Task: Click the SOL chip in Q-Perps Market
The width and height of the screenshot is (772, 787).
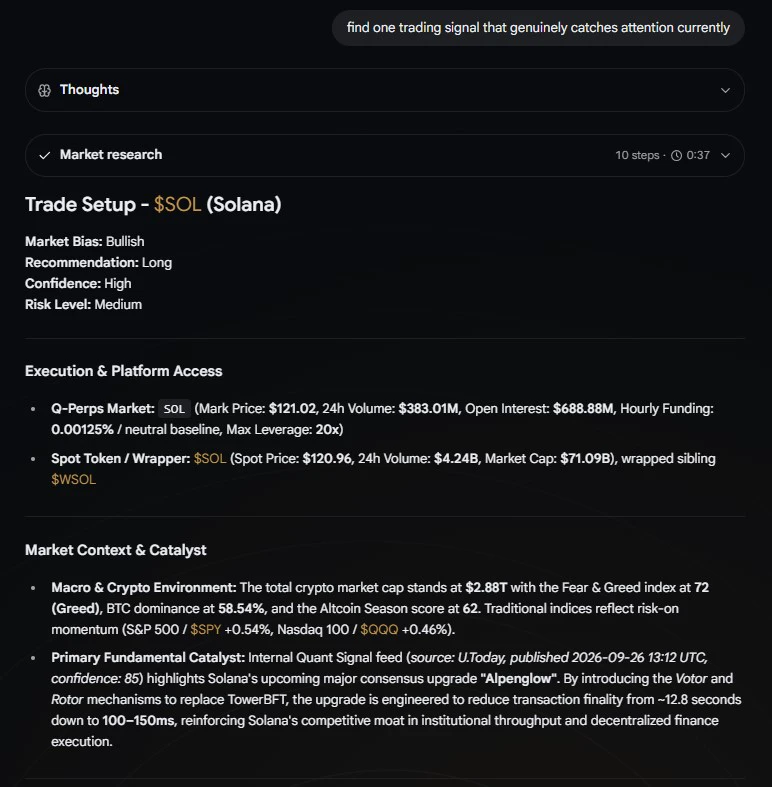Action: (174, 409)
